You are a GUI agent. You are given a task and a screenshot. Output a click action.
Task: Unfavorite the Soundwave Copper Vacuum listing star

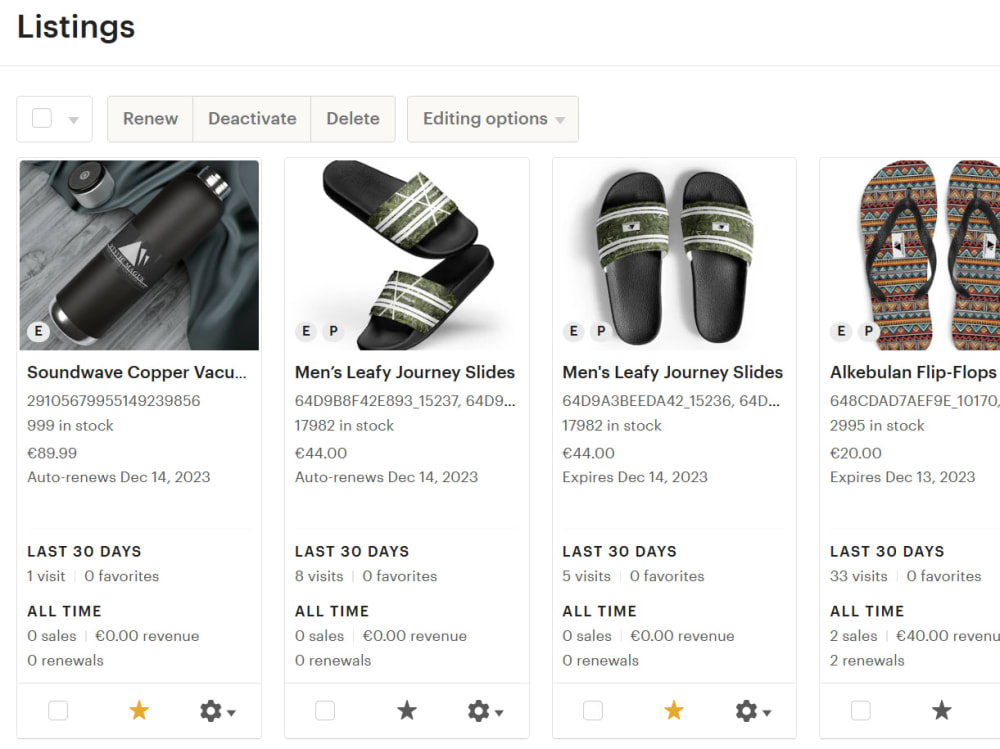point(139,710)
